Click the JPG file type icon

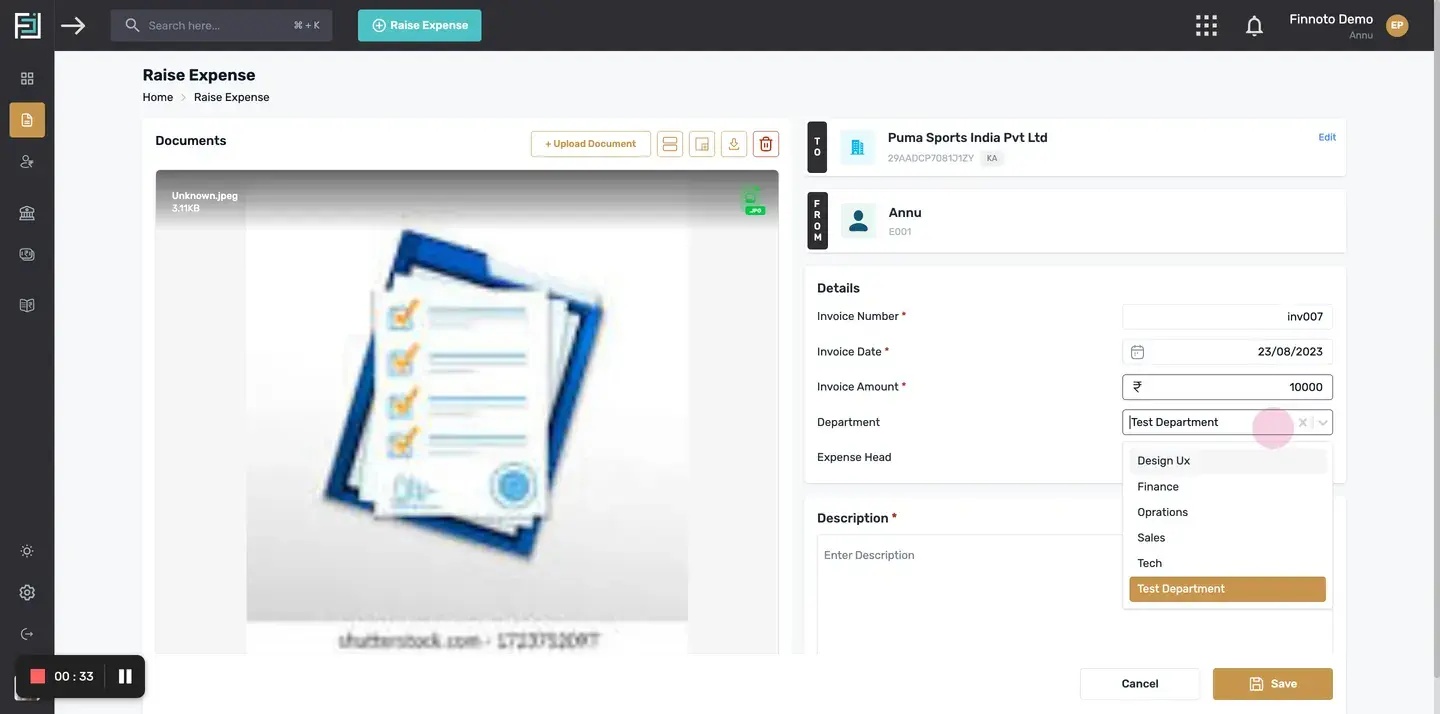[754, 202]
